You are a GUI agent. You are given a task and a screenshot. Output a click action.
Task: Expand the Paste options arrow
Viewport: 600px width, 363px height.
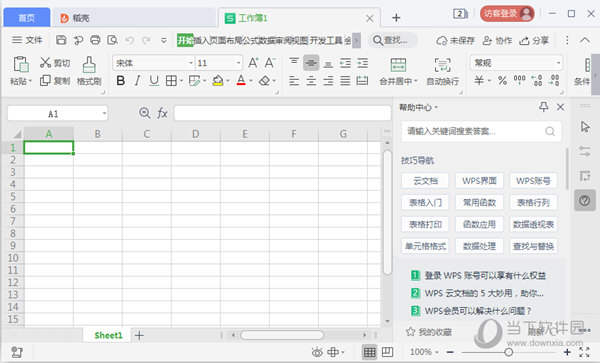[30, 81]
